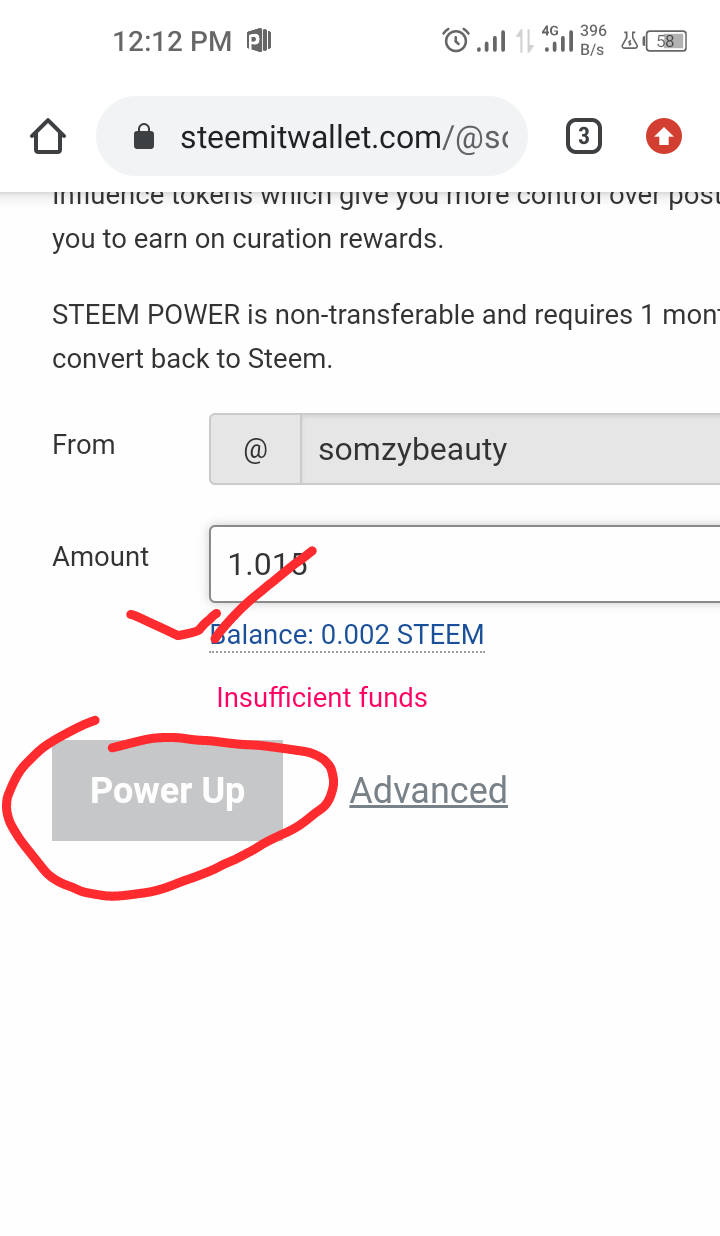Viewport: 720px width, 1236px height.
Task: Tap the 12:12 PM clock
Action: [x=171, y=41]
